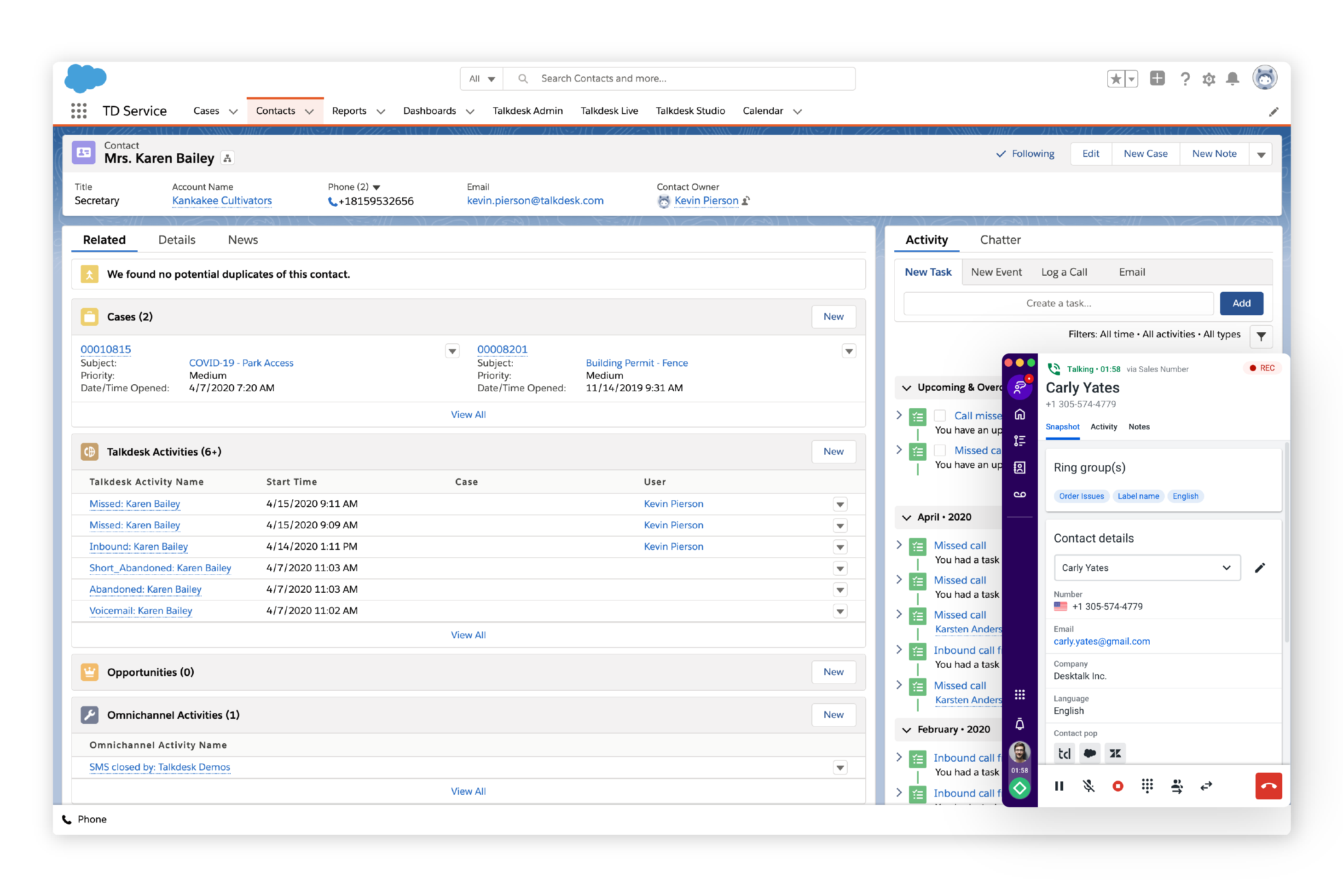1343x896 pixels.
Task: Open the Notes tab in call panel
Action: [1138, 427]
